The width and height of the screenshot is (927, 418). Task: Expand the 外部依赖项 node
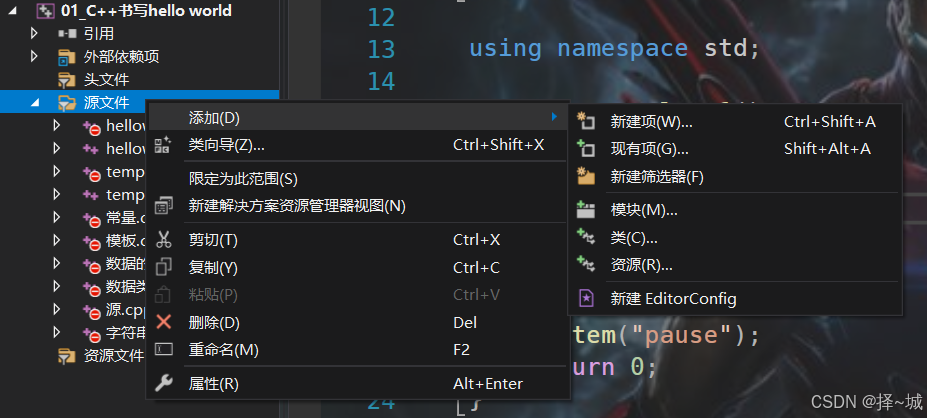click(x=34, y=56)
